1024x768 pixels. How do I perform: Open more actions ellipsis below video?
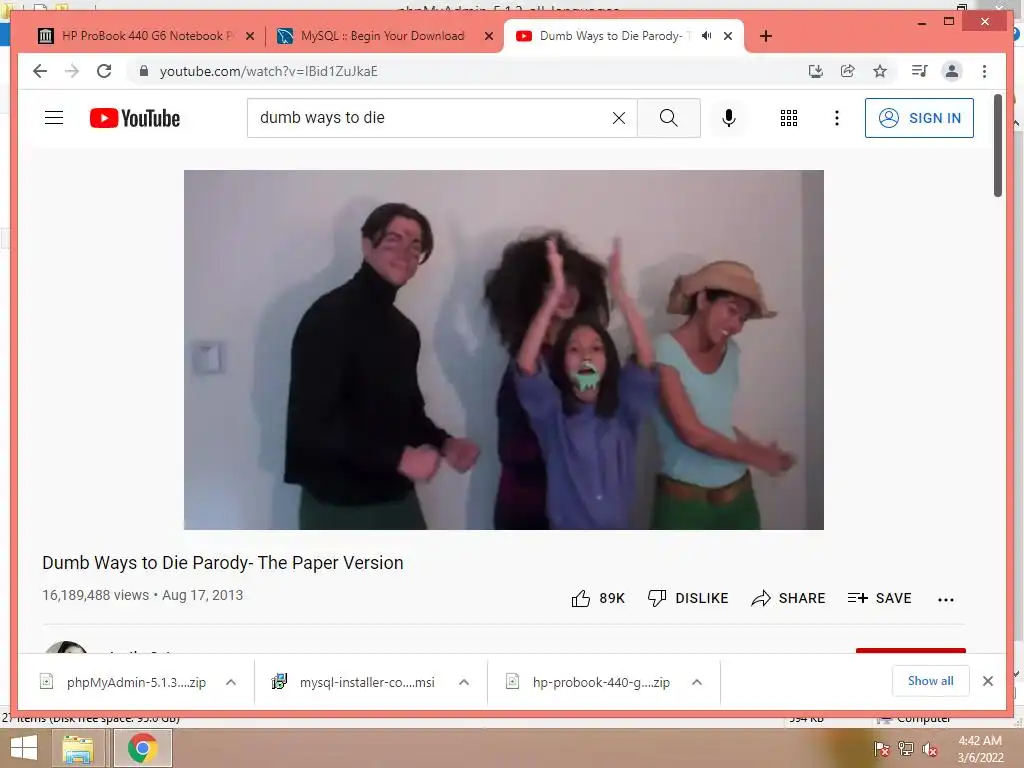pos(946,600)
